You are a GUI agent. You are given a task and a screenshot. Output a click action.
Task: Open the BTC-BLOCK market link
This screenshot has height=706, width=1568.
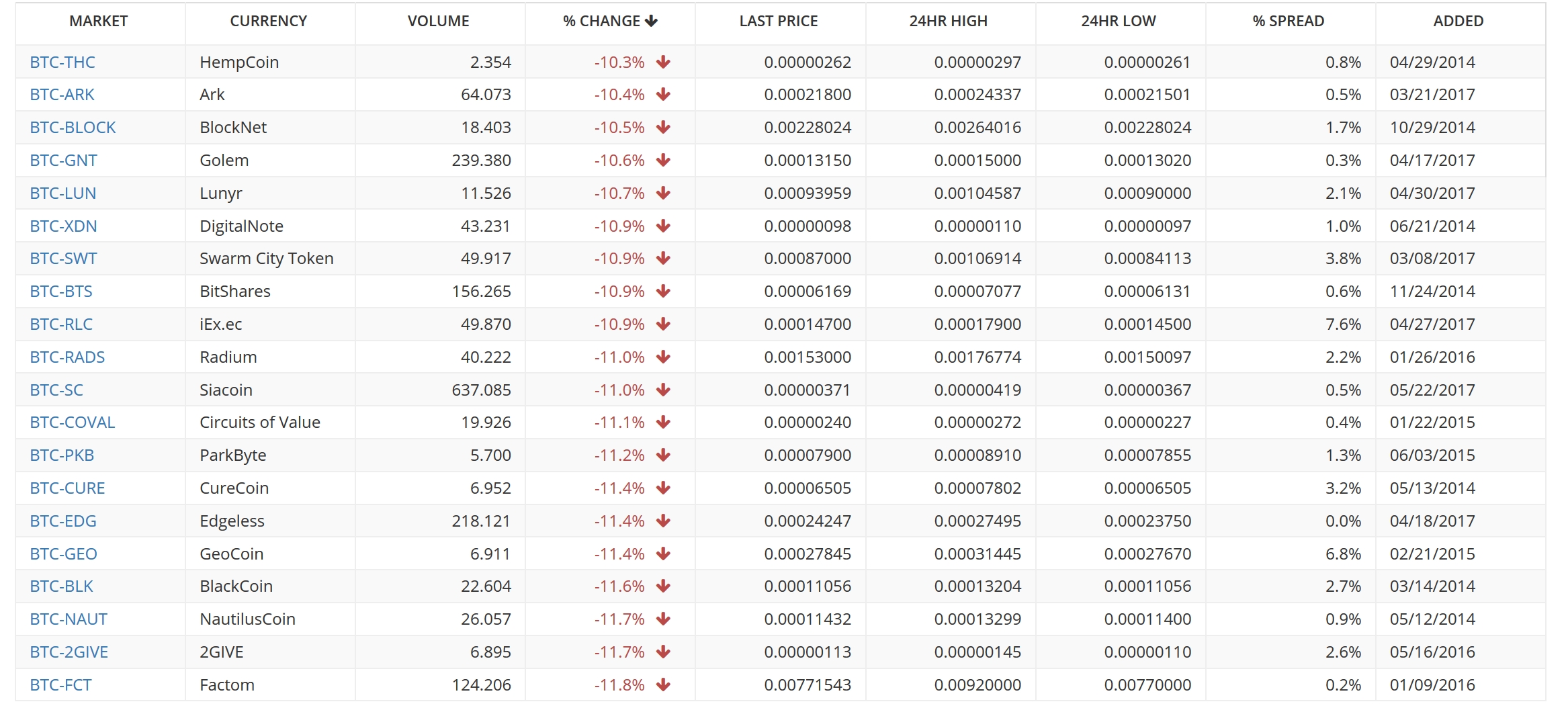73,127
